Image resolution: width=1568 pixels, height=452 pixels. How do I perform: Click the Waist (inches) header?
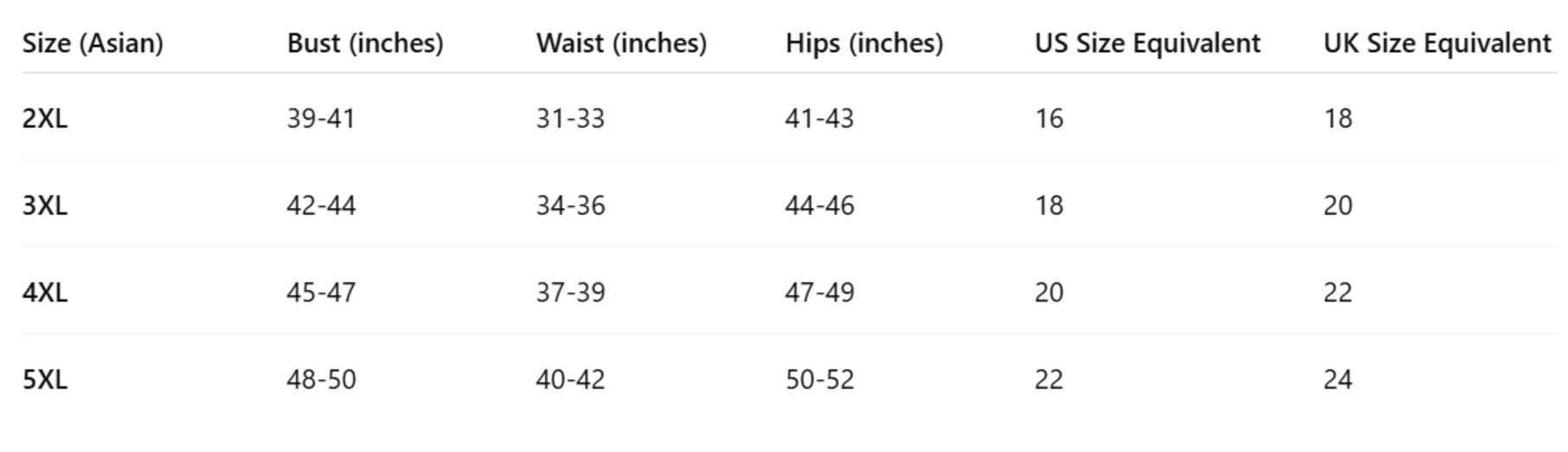[621, 43]
